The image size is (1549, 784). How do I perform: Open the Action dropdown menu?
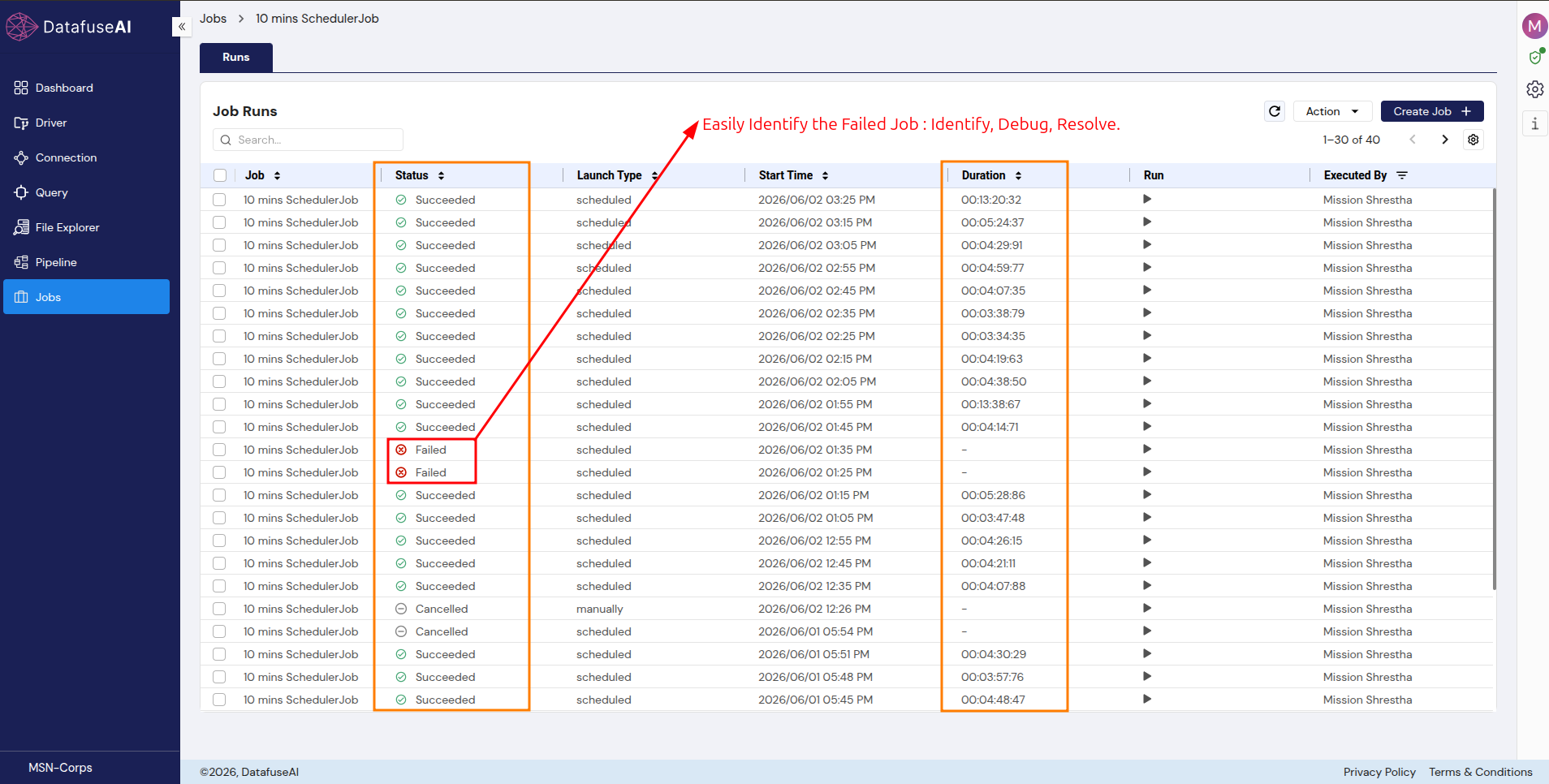pos(1333,111)
